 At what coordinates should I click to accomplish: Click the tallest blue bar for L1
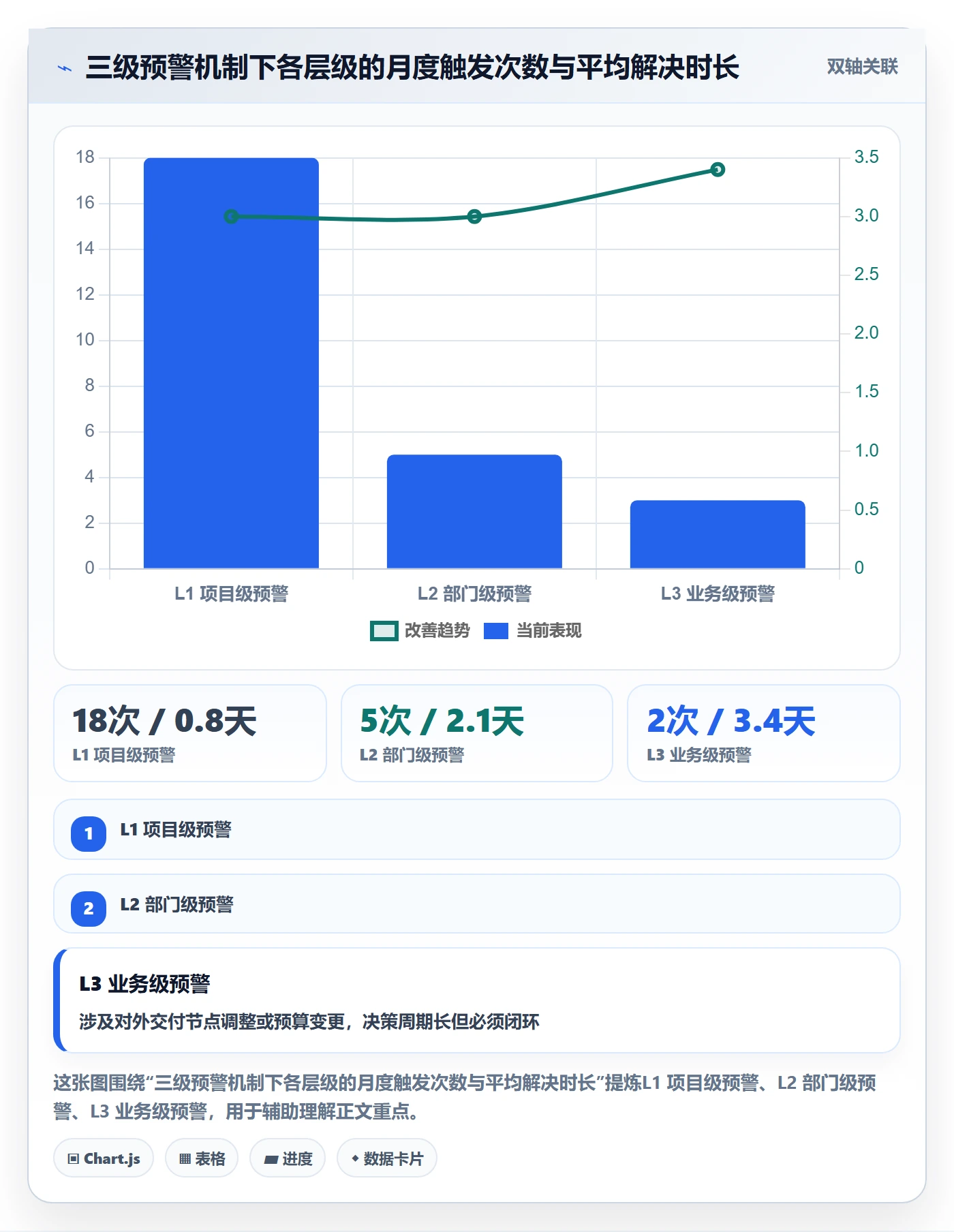[231, 363]
